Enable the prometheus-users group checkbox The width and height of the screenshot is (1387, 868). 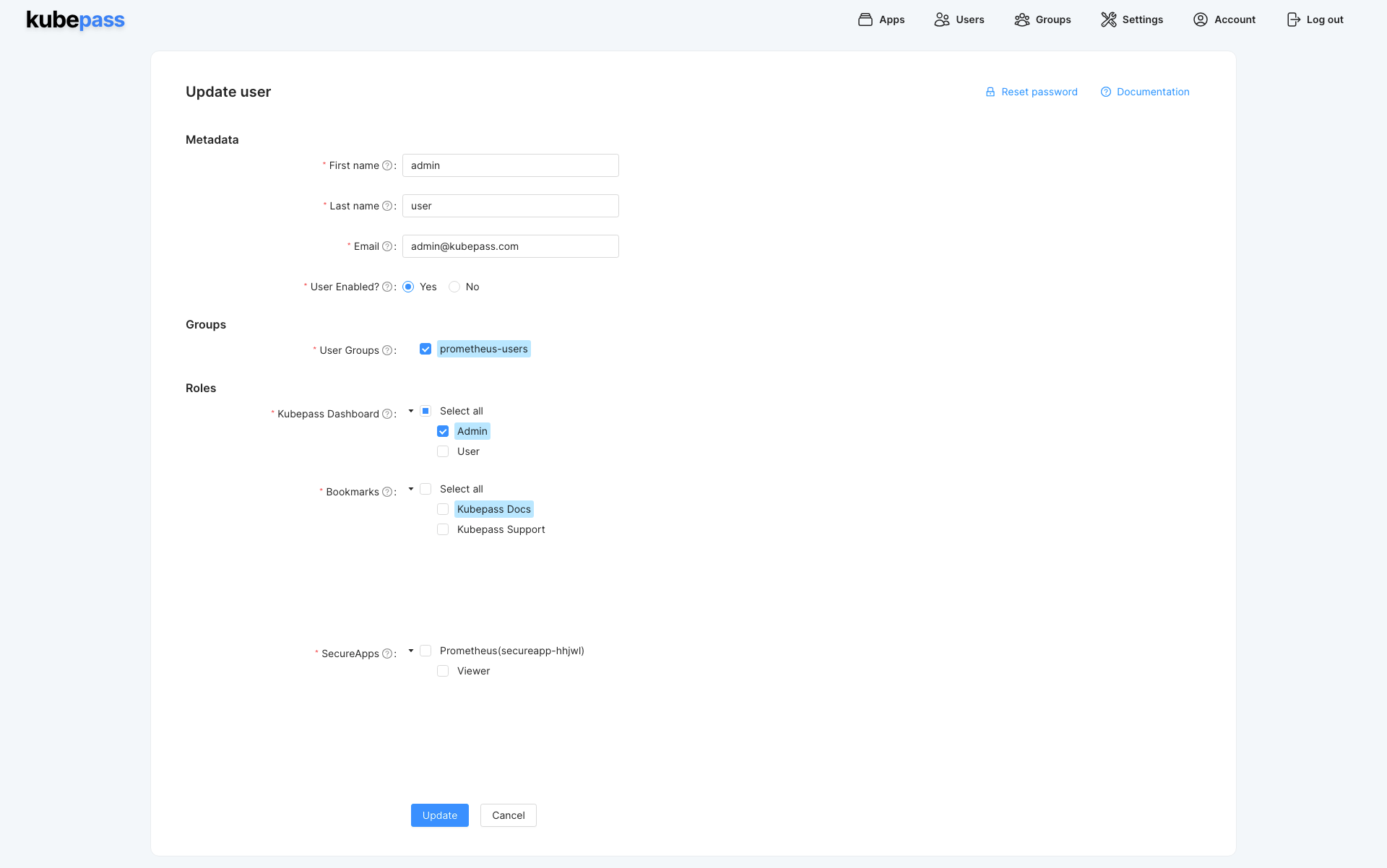pyautogui.click(x=425, y=348)
